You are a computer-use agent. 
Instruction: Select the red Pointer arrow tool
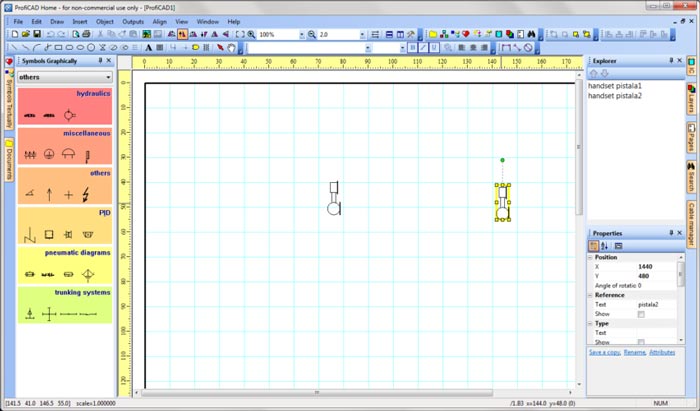pyautogui.click(x=220, y=47)
